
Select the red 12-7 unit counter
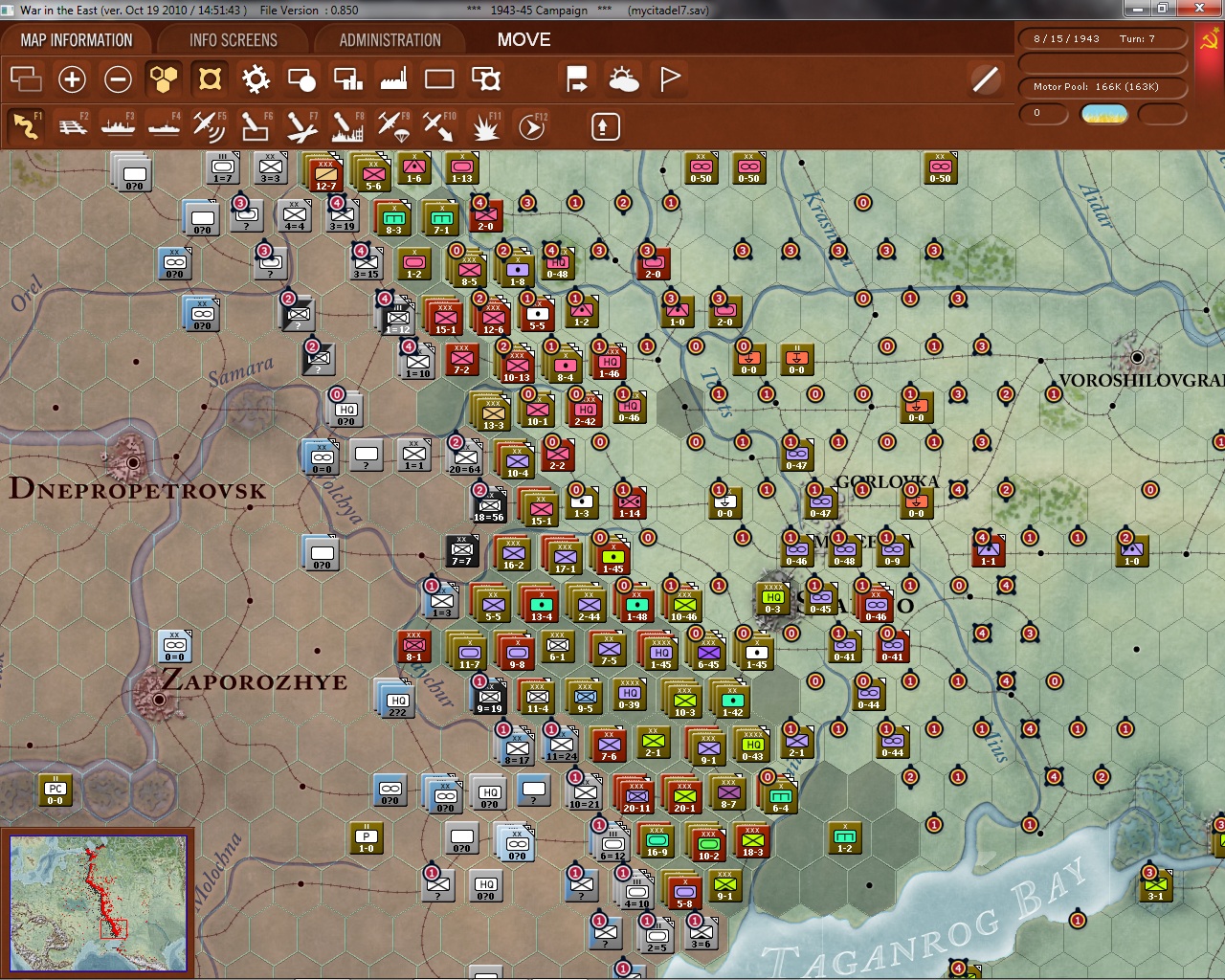[x=325, y=175]
